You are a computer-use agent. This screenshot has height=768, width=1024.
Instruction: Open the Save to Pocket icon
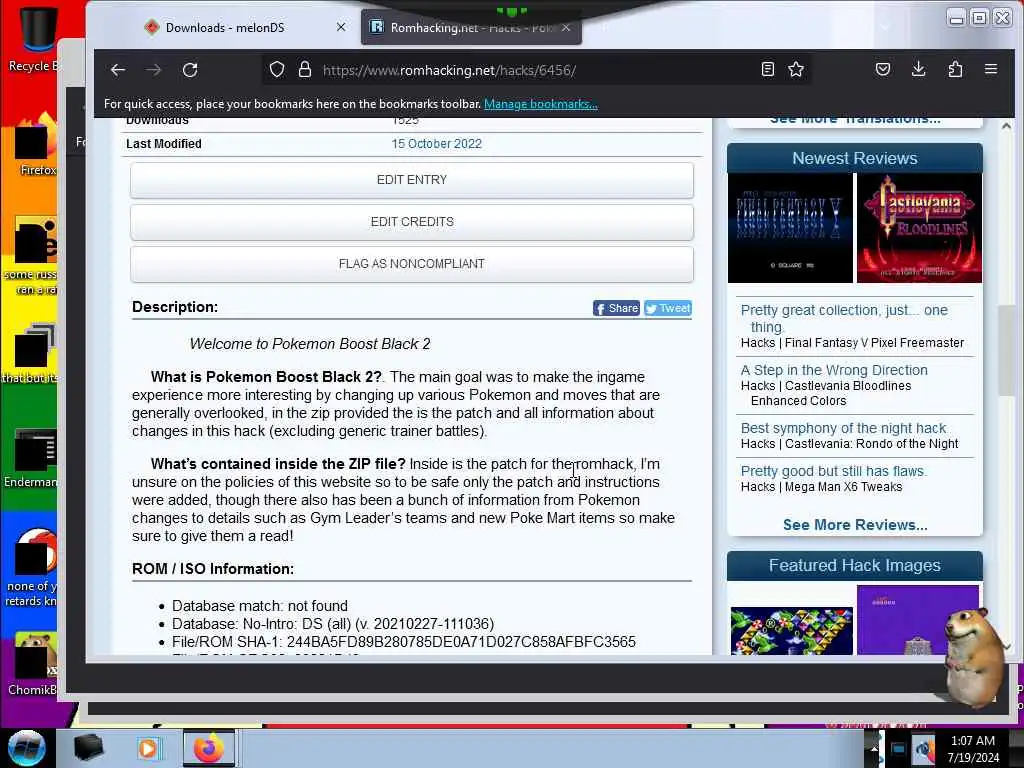(x=883, y=69)
